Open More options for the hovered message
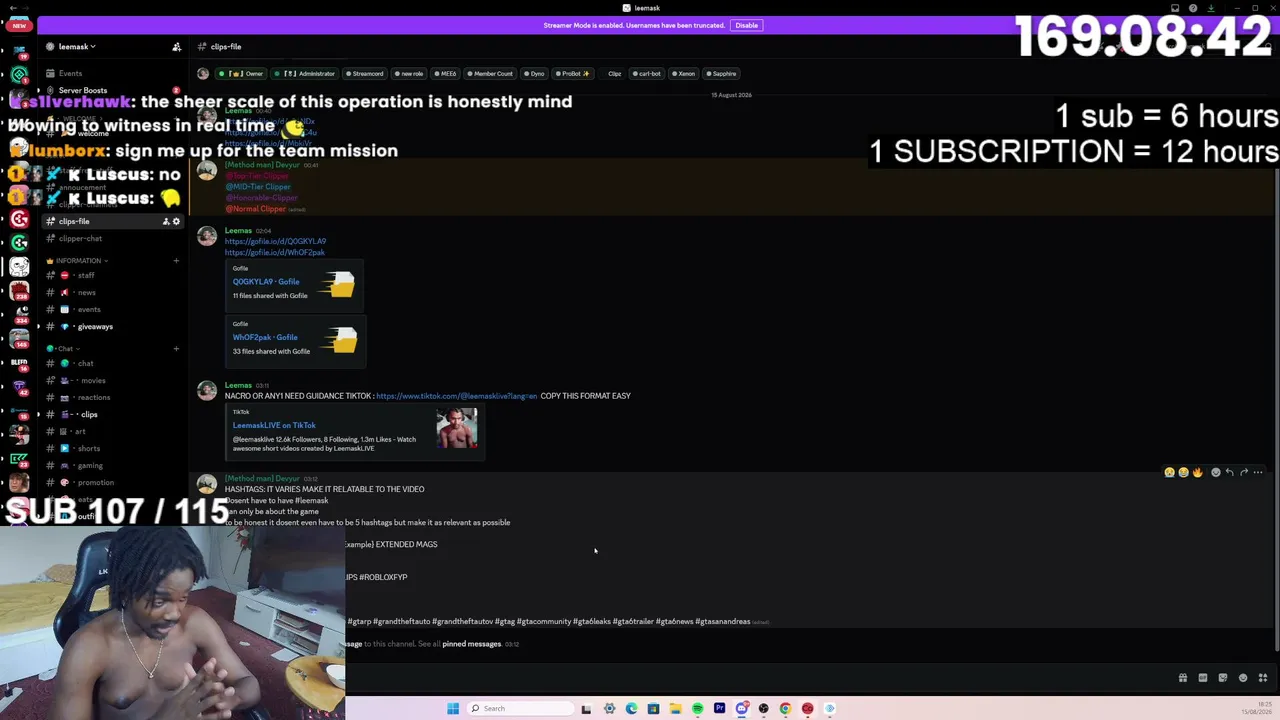The height and width of the screenshot is (720, 1280). tap(1258, 472)
